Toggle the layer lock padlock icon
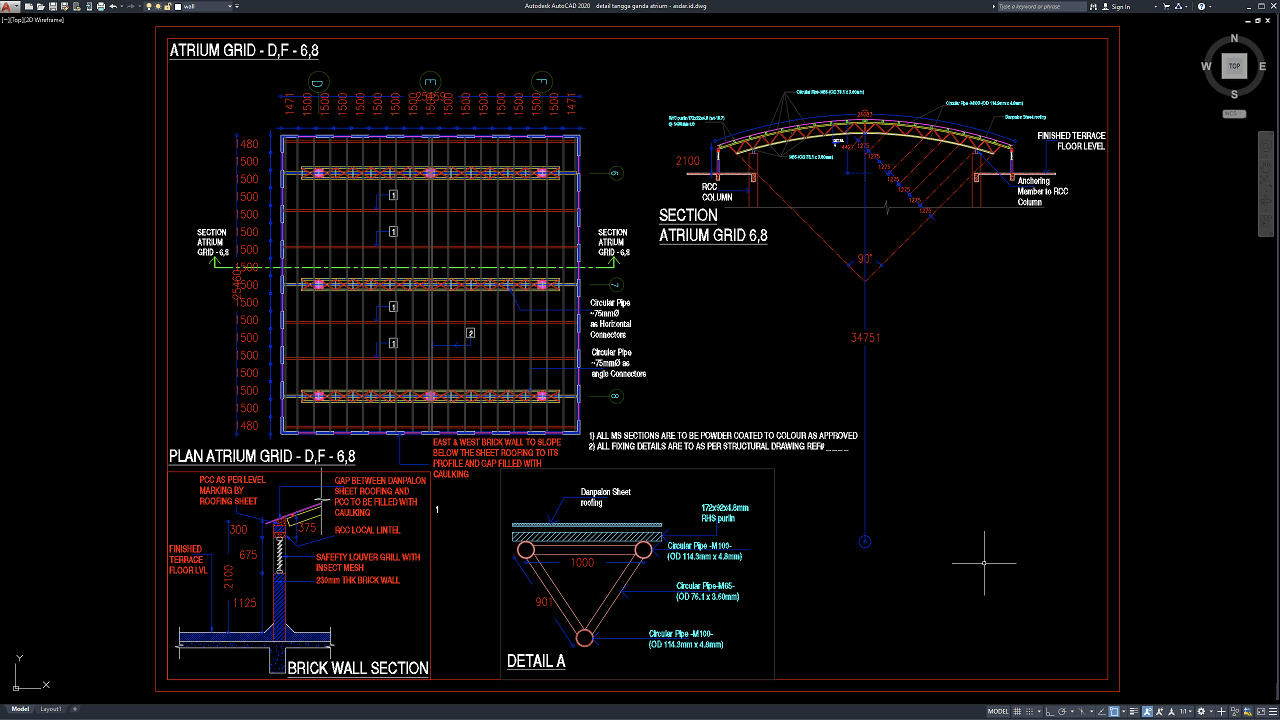1280x720 pixels. coord(167,6)
